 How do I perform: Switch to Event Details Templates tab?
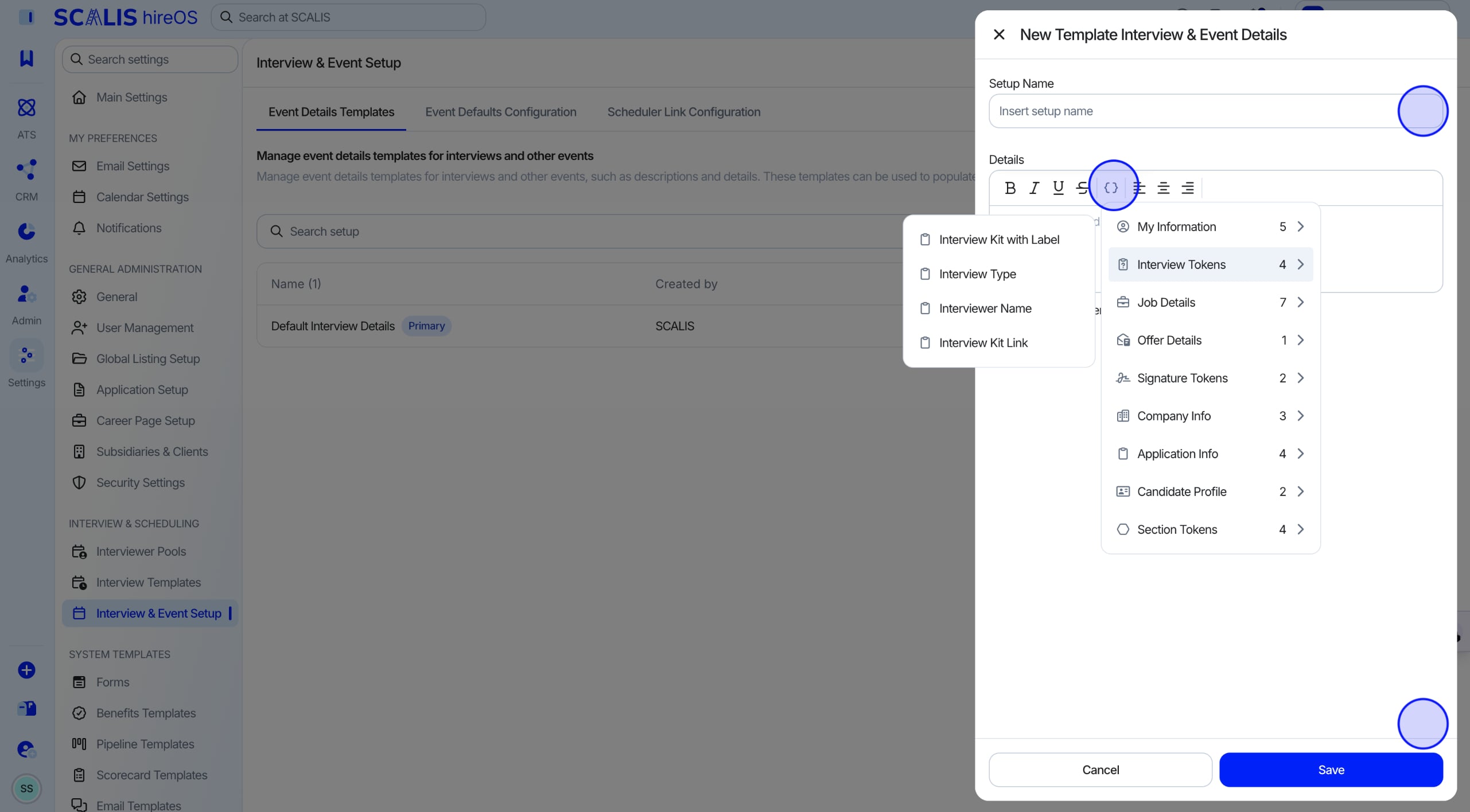coord(331,112)
